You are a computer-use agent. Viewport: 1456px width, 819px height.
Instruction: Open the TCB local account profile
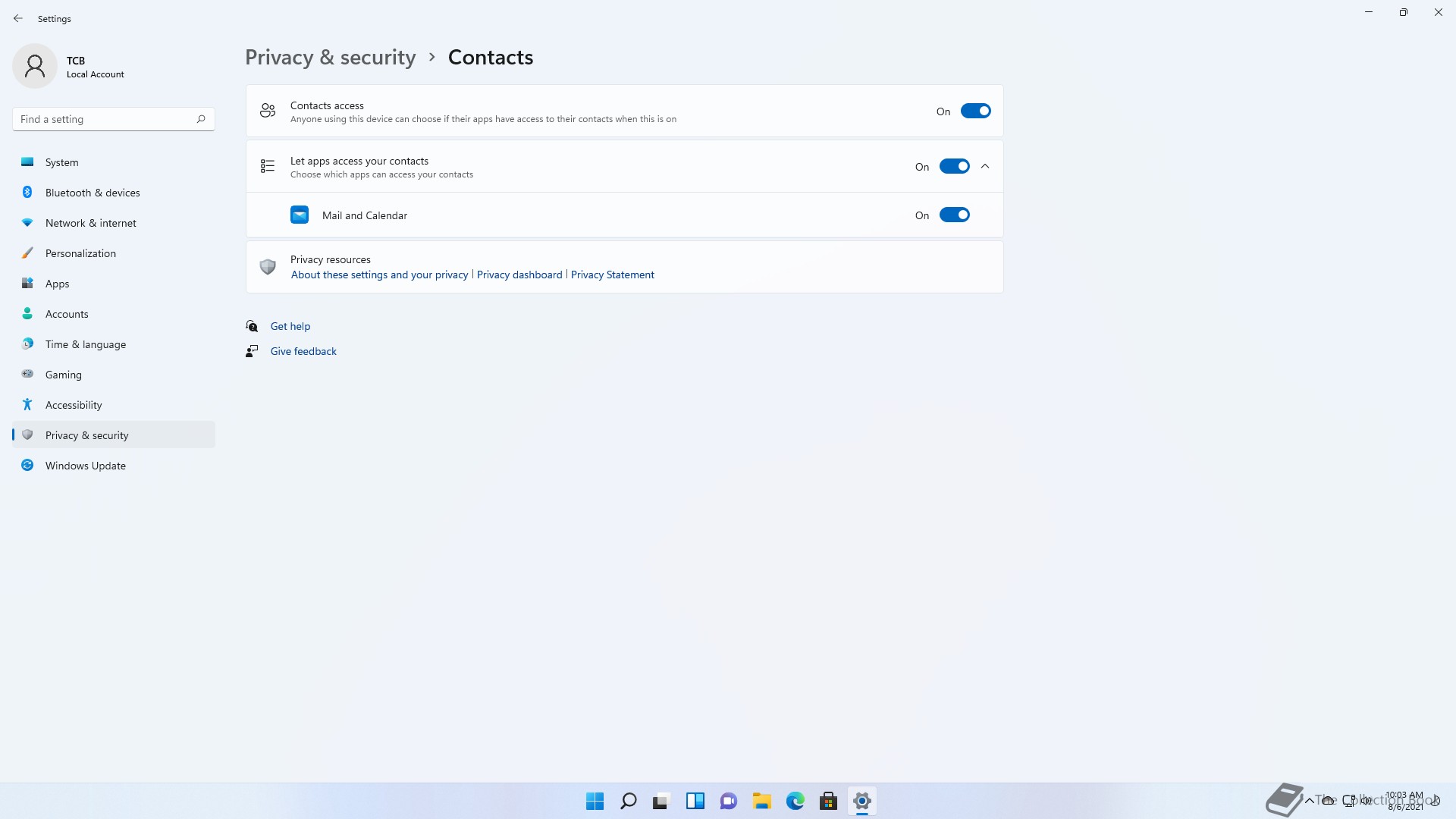(x=70, y=67)
